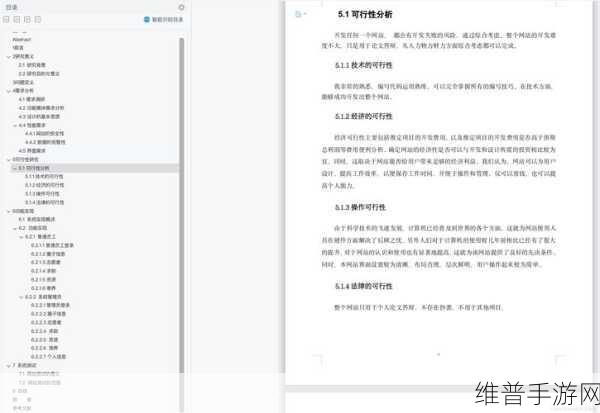Image resolution: width=600 pixels, height=413 pixels.
Task: Go to section 2.1 in the outline
Action: tap(32, 65)
